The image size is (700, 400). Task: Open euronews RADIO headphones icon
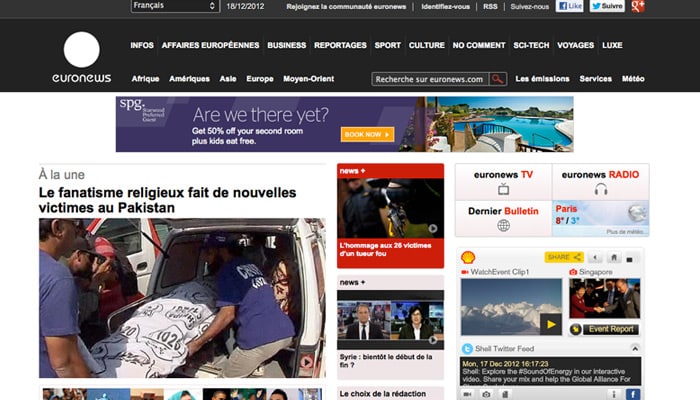click(x=601, y=189)
